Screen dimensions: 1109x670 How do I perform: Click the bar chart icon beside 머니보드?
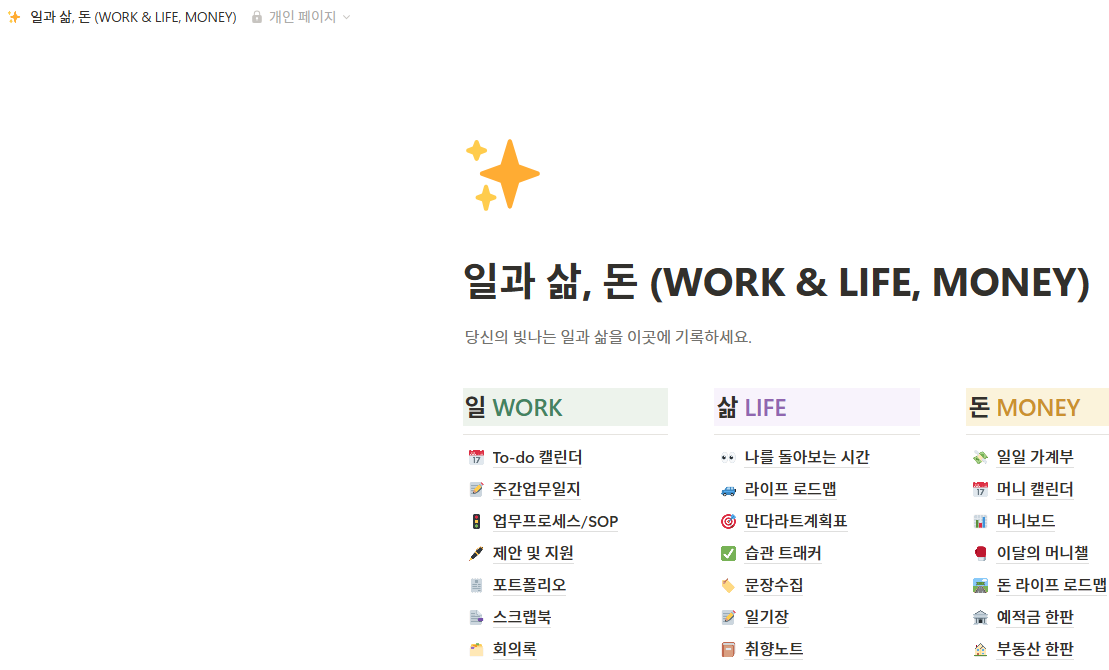(x=980, y=521)
